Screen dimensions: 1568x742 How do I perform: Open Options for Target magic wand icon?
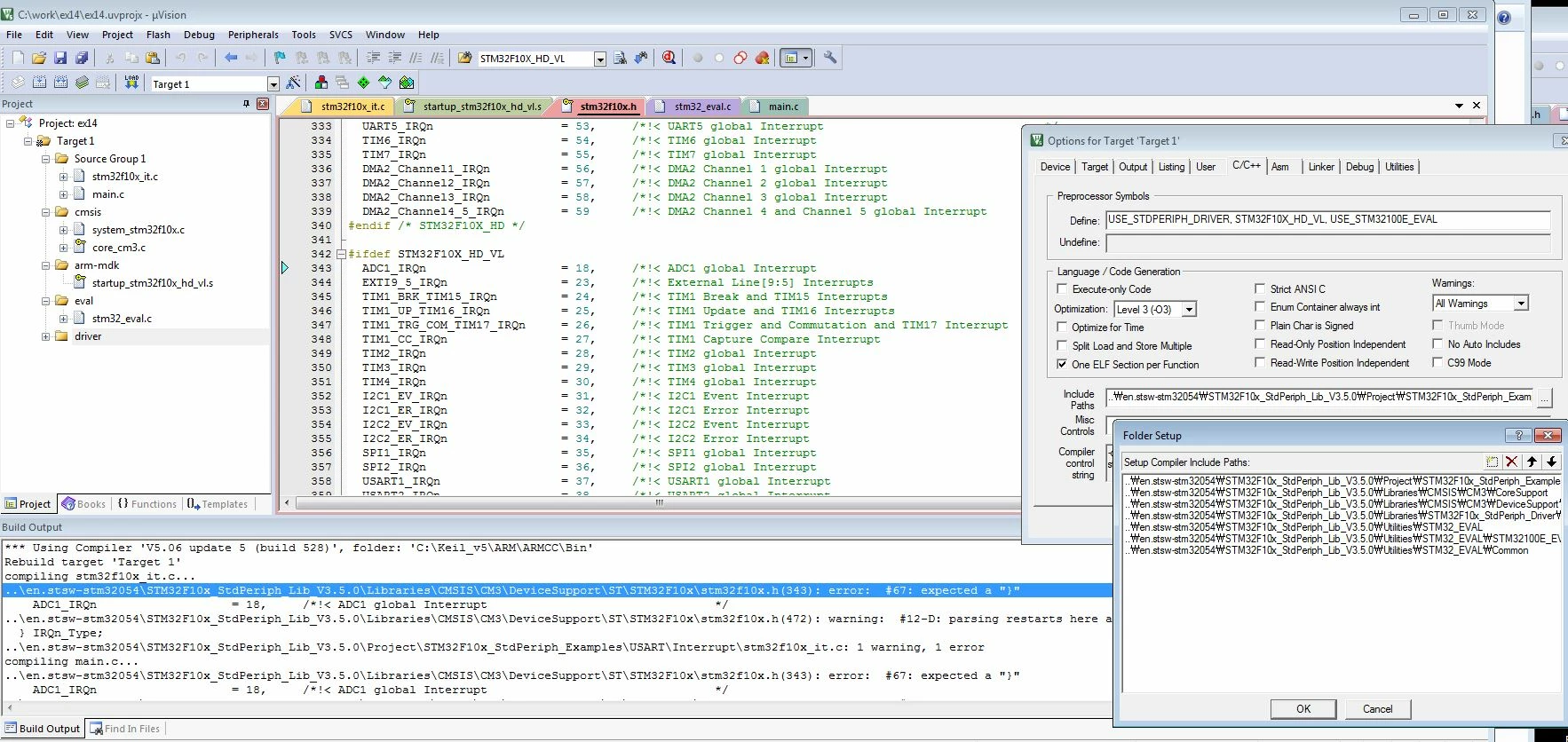click(294, 83)
